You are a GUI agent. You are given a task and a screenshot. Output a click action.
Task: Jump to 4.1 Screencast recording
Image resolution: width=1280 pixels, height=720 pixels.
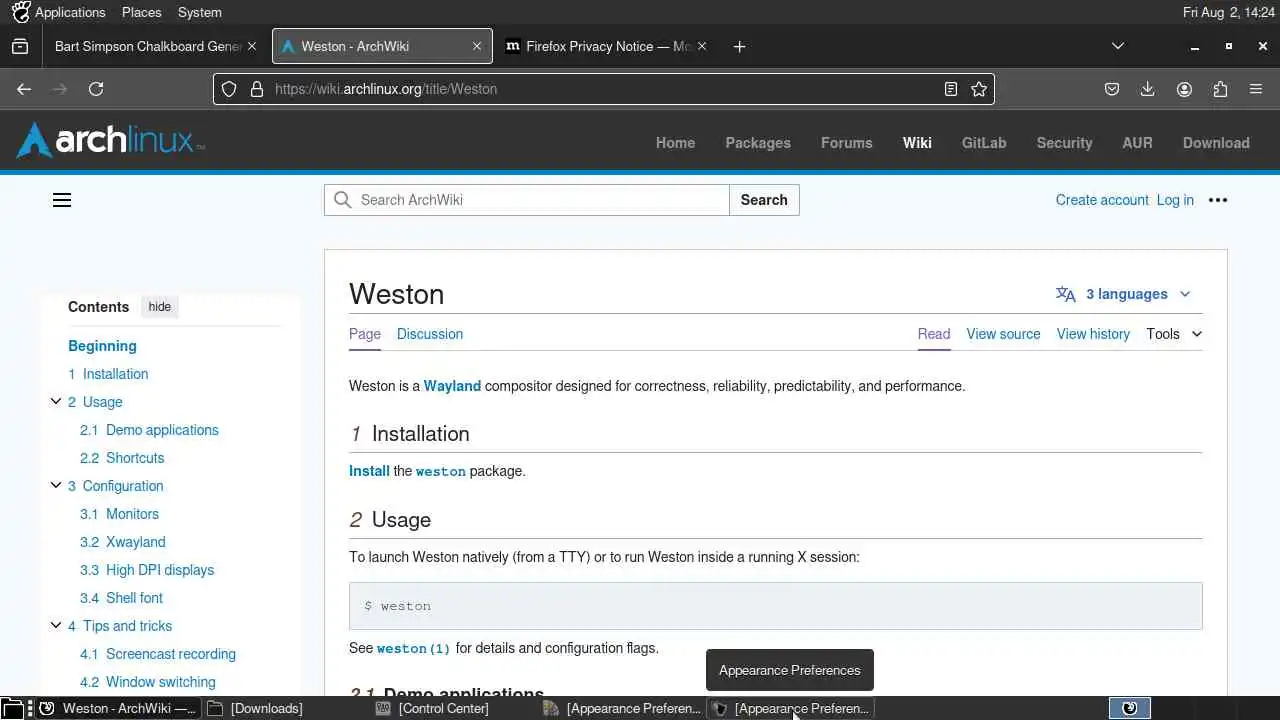158,654
